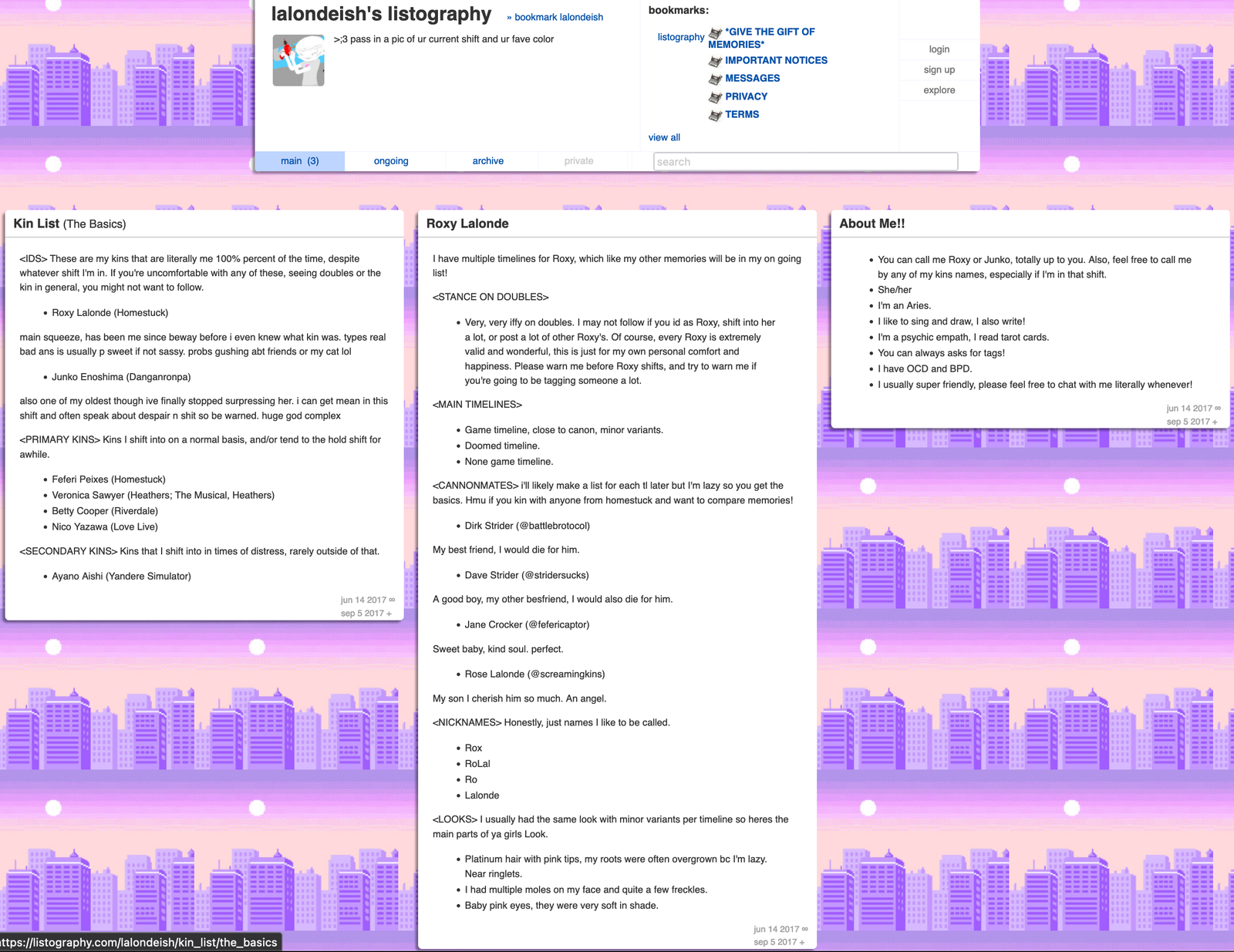Click the explore link
Viewport: 1234px width, 952px height.
pyautogui.click(x=939, y=90)
